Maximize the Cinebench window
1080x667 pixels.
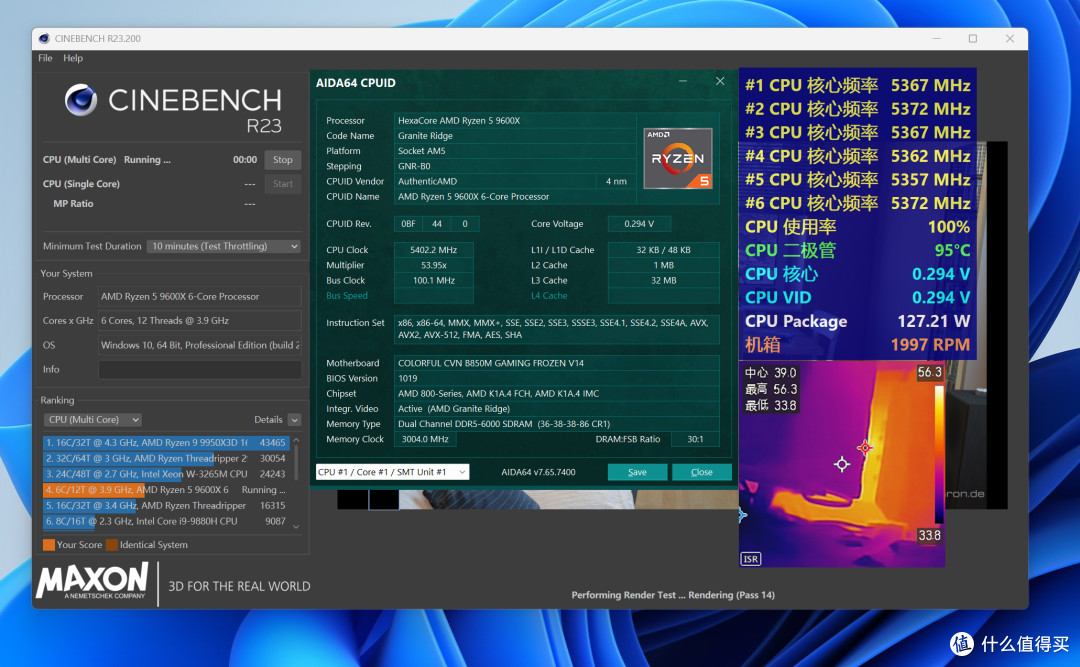pos(973,39)
